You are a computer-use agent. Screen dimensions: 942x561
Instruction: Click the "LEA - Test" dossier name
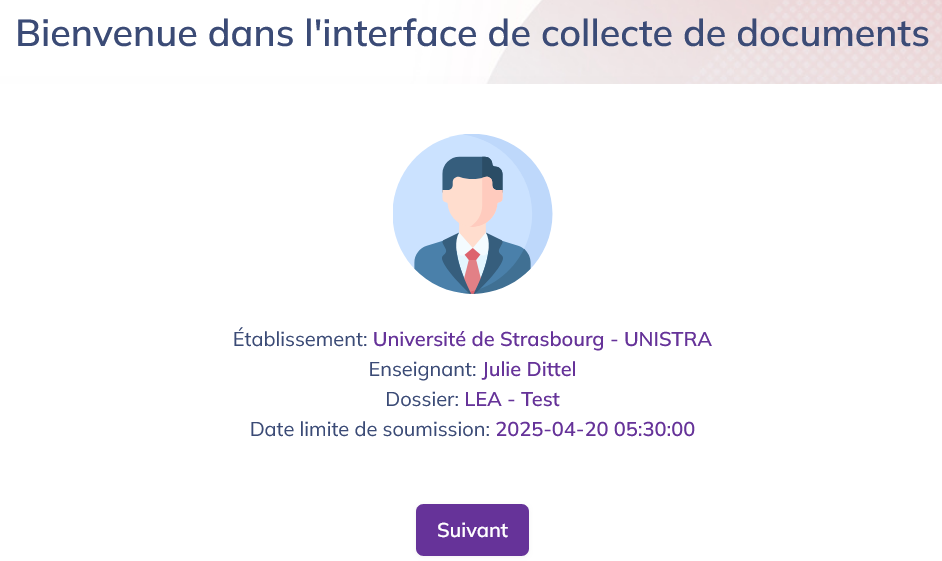(511, 400)
